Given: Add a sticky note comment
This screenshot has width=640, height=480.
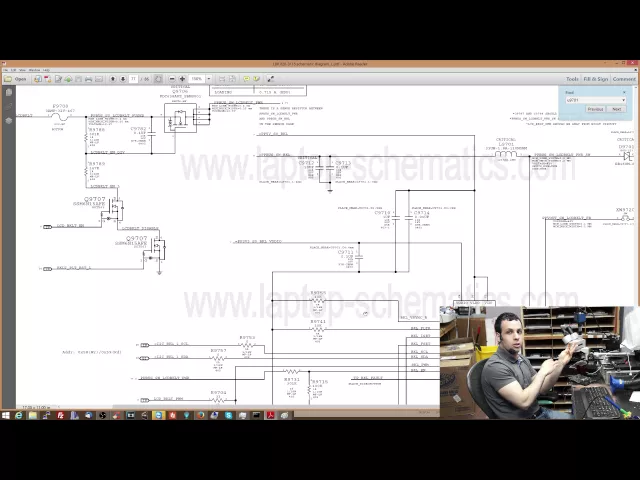Looking at the screenshot, I should pos(246,79).
